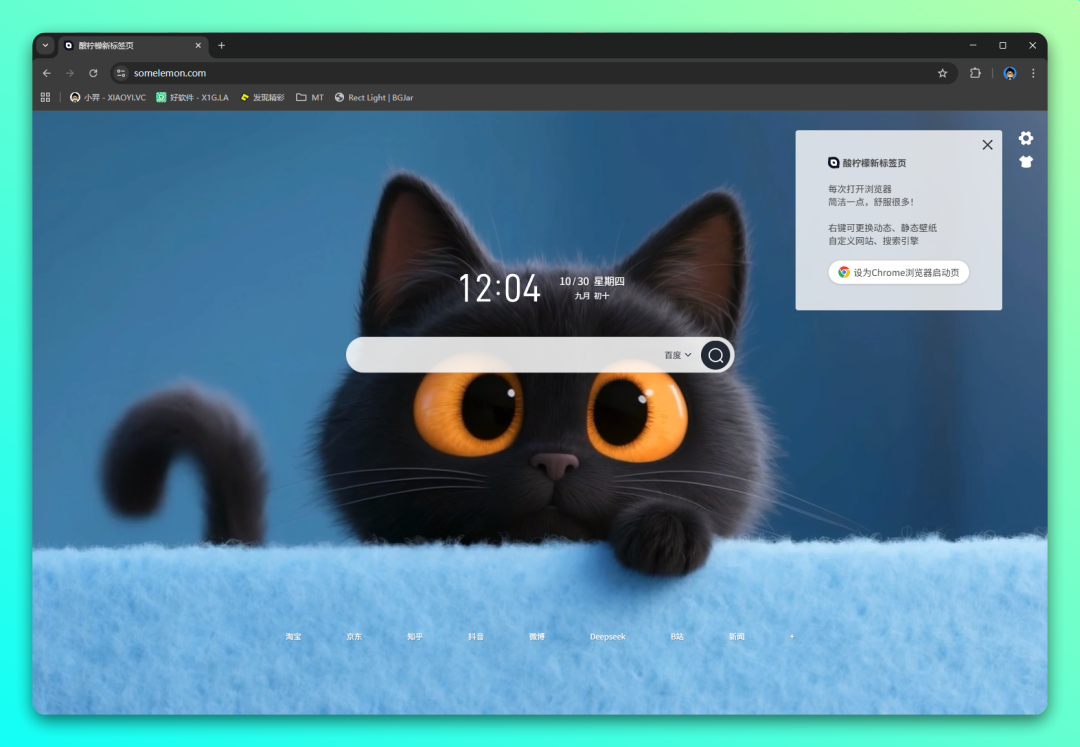Bookmark this page with the star icon
Viewport: 1080px width, 747px height.
[x=942, y=73]
